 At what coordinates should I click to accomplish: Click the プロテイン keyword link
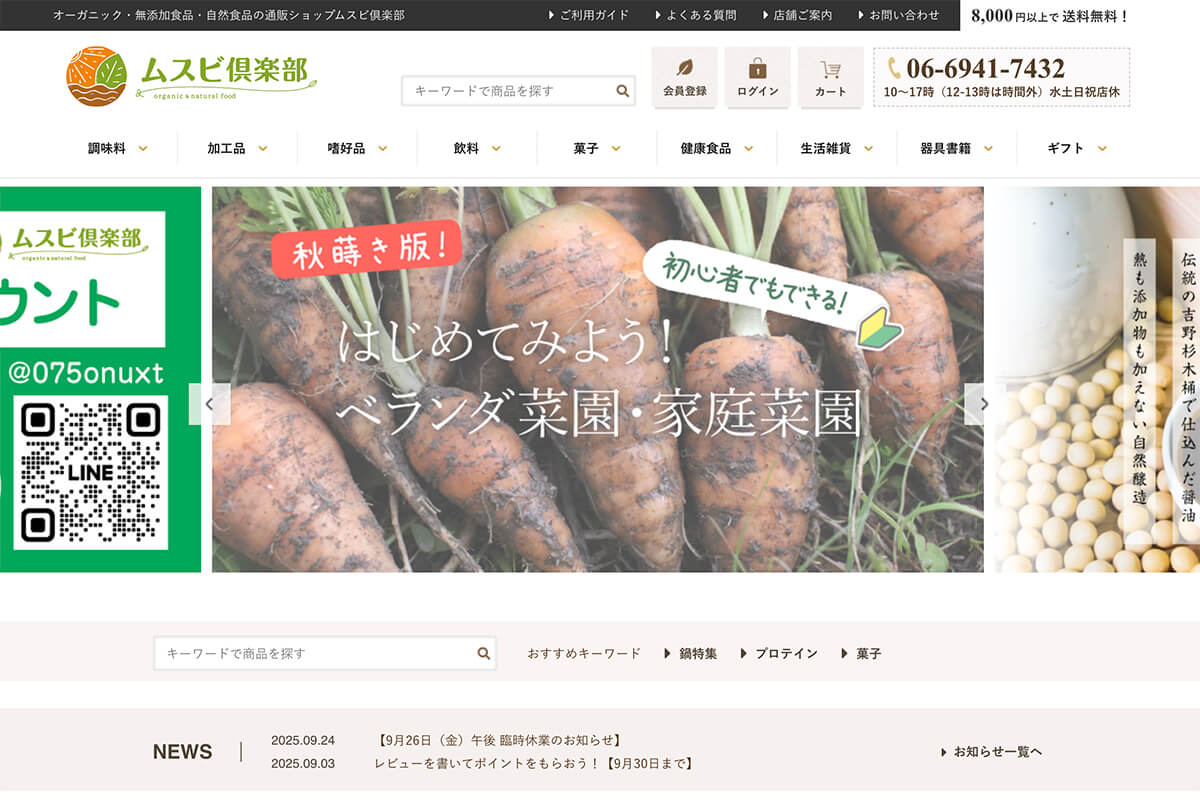pos(787,652)
